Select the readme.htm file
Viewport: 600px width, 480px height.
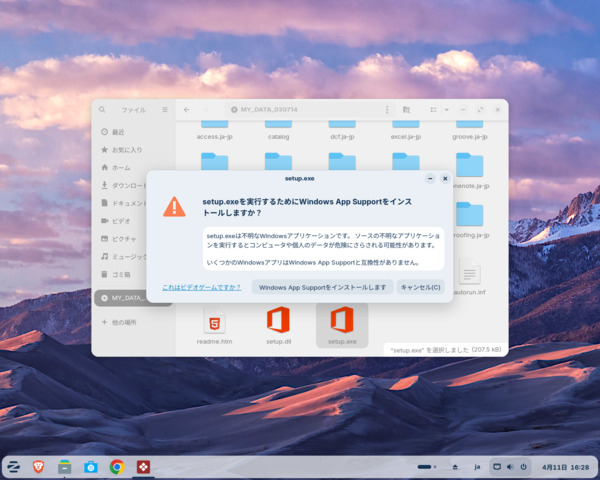[214, 325]
